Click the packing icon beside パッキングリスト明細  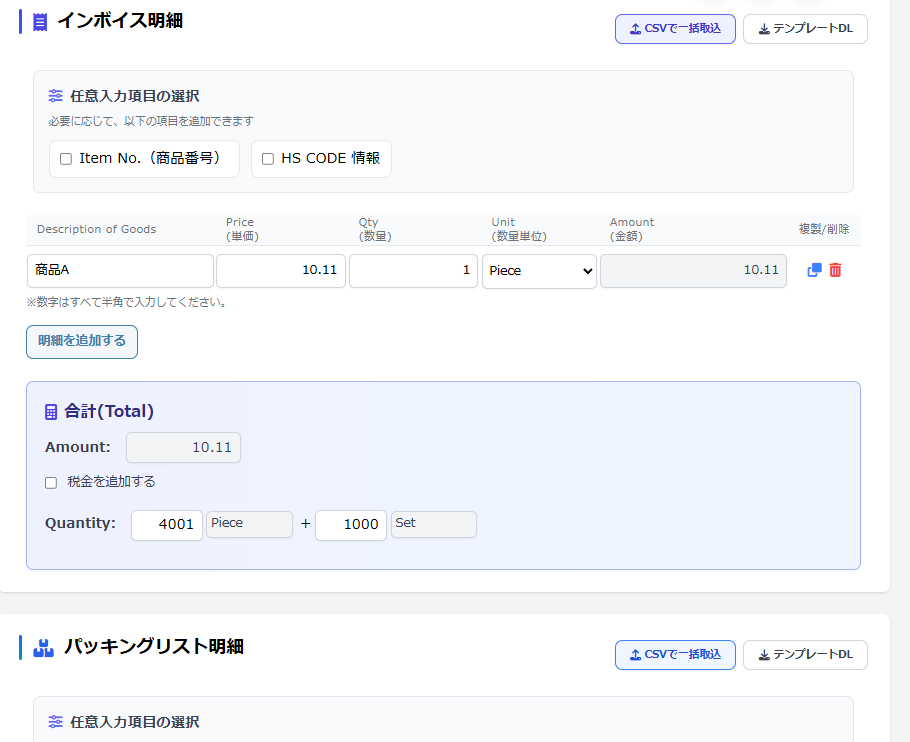(42, 648)
